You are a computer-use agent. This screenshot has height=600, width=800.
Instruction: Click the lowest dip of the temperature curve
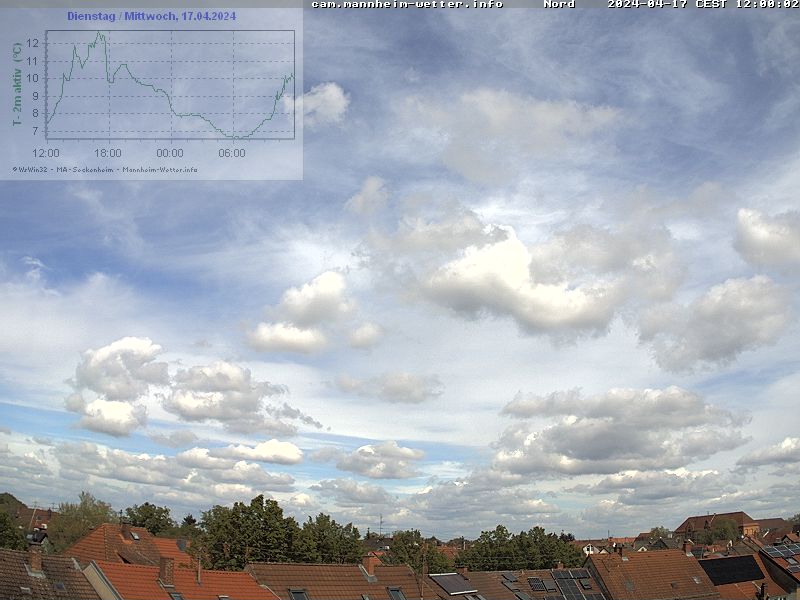(234, 137)
